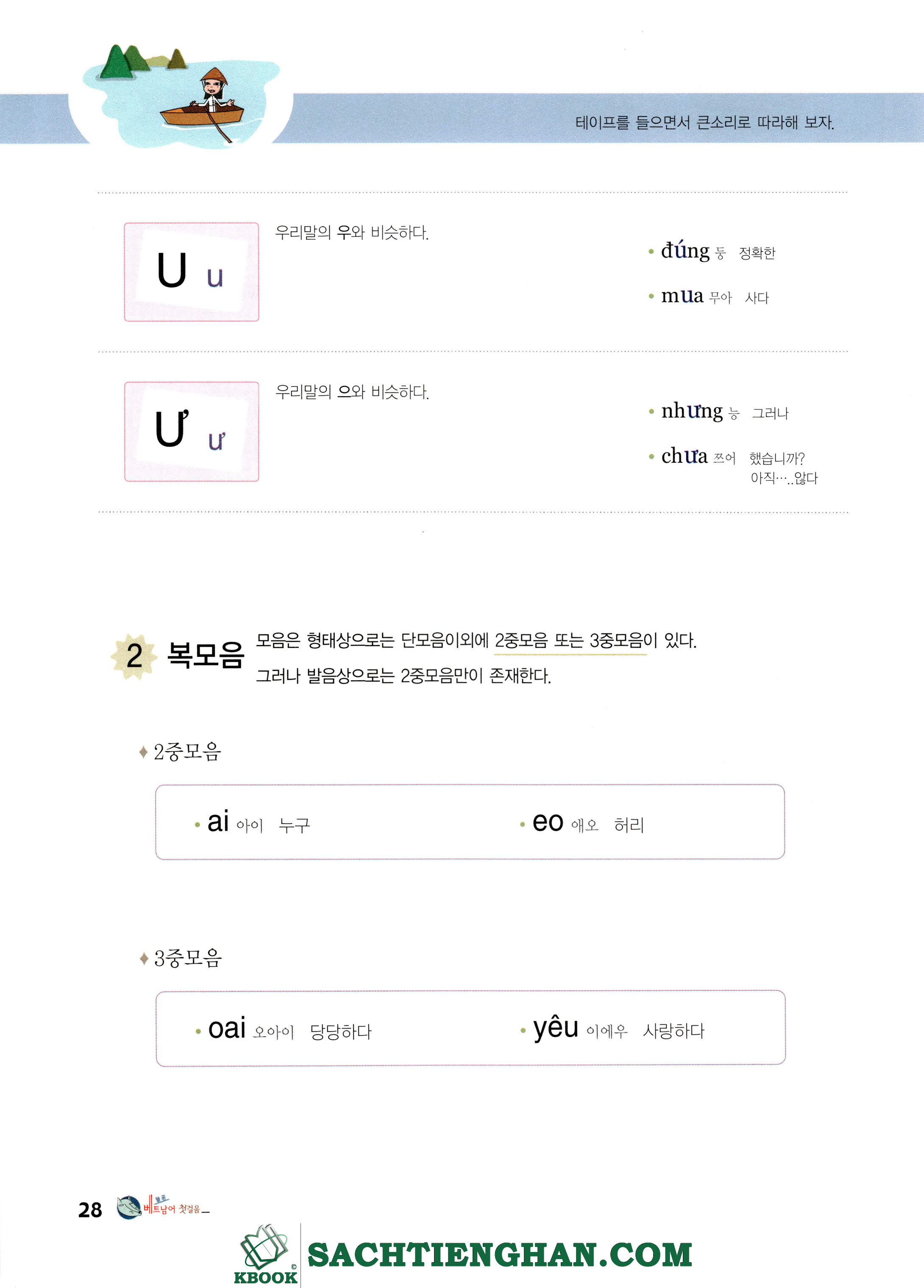
Task: Click the word nhưng
Action: [x=692, y=411]
